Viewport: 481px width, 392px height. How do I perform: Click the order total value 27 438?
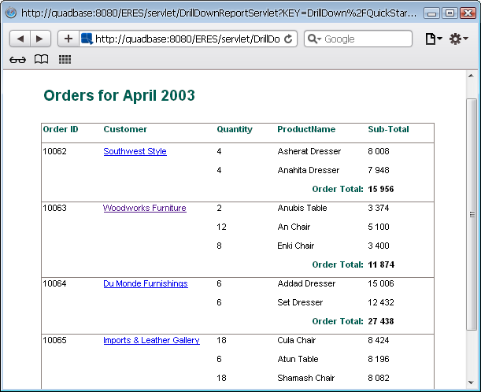(x=381, y=322)
